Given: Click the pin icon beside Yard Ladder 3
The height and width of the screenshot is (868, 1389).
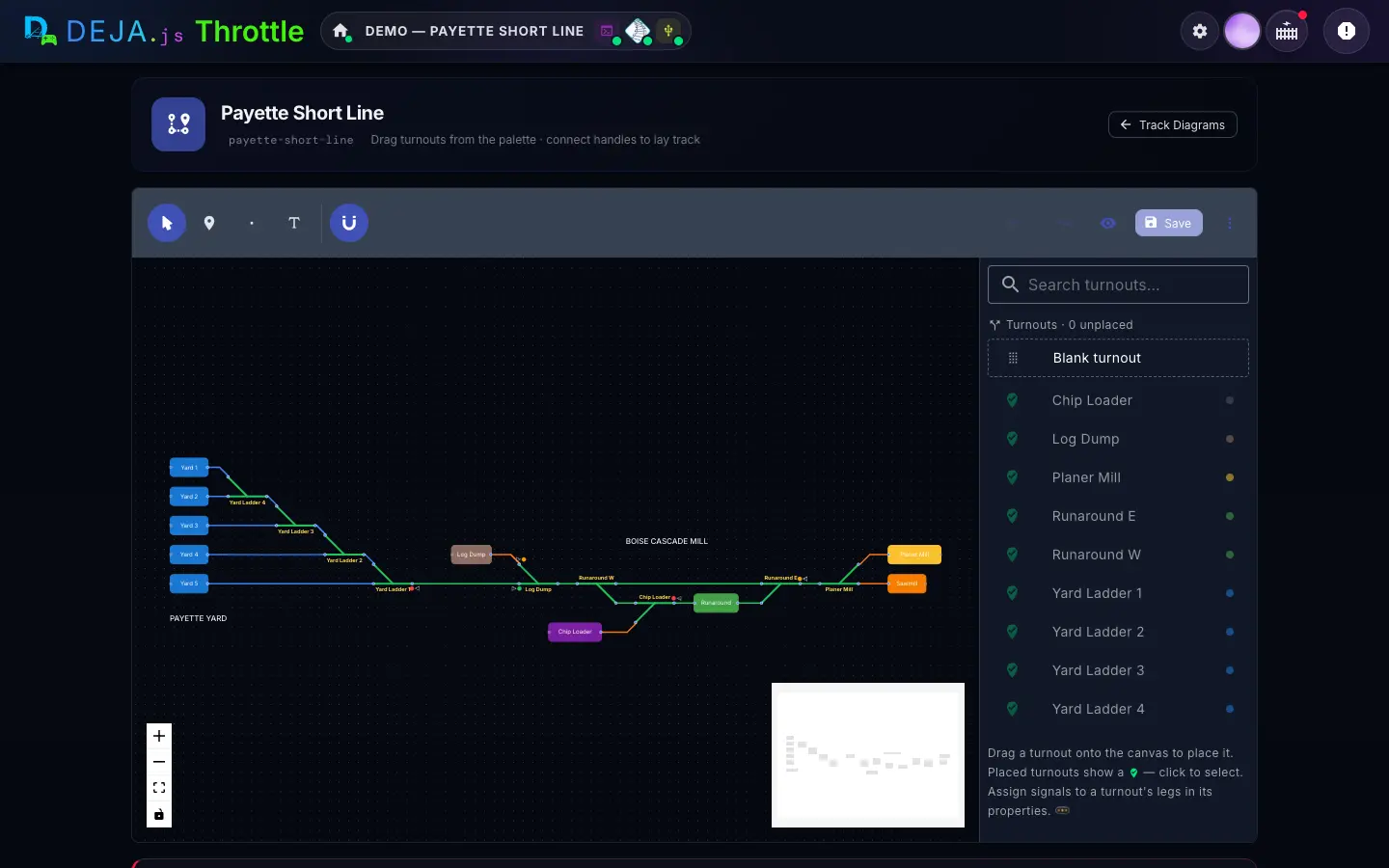Looking at the screenshot, I should pos(1012,670).
